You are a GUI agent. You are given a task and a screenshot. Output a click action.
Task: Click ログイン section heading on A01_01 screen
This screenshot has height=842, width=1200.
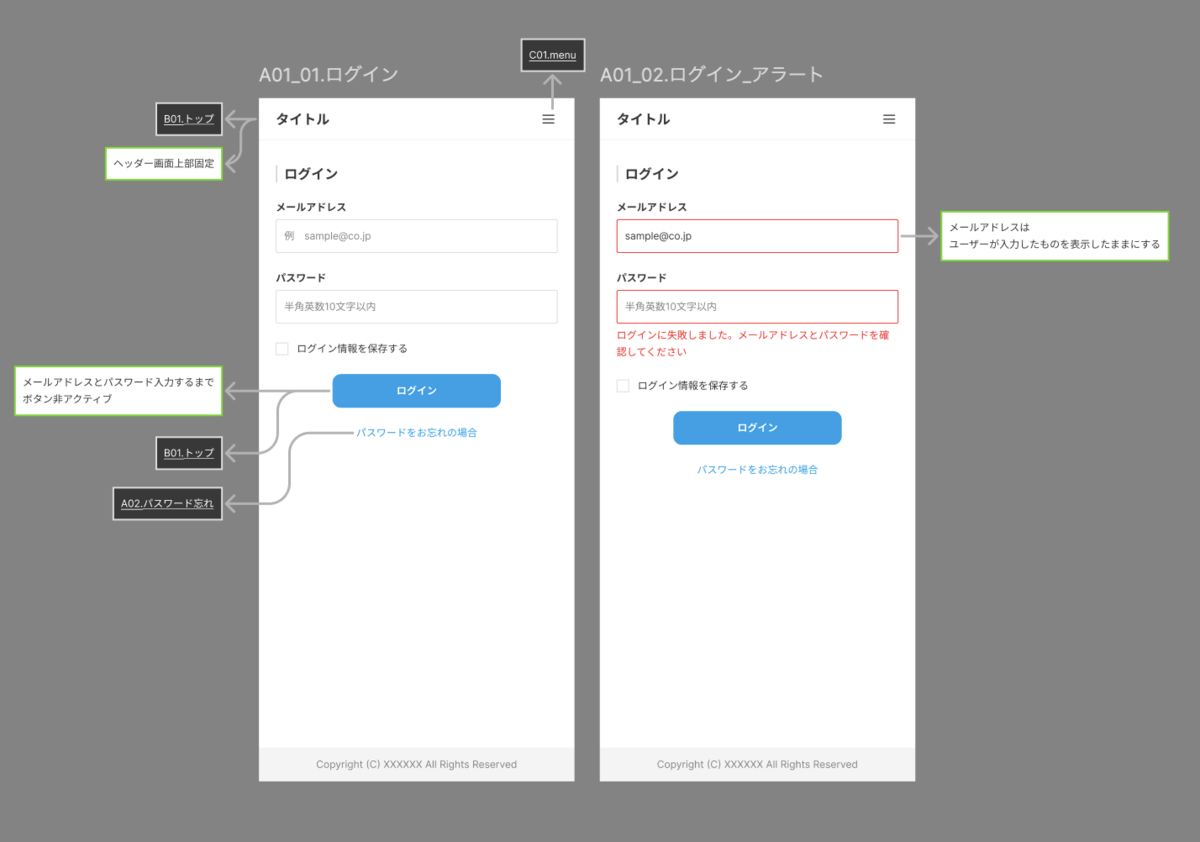click(311, 174)
